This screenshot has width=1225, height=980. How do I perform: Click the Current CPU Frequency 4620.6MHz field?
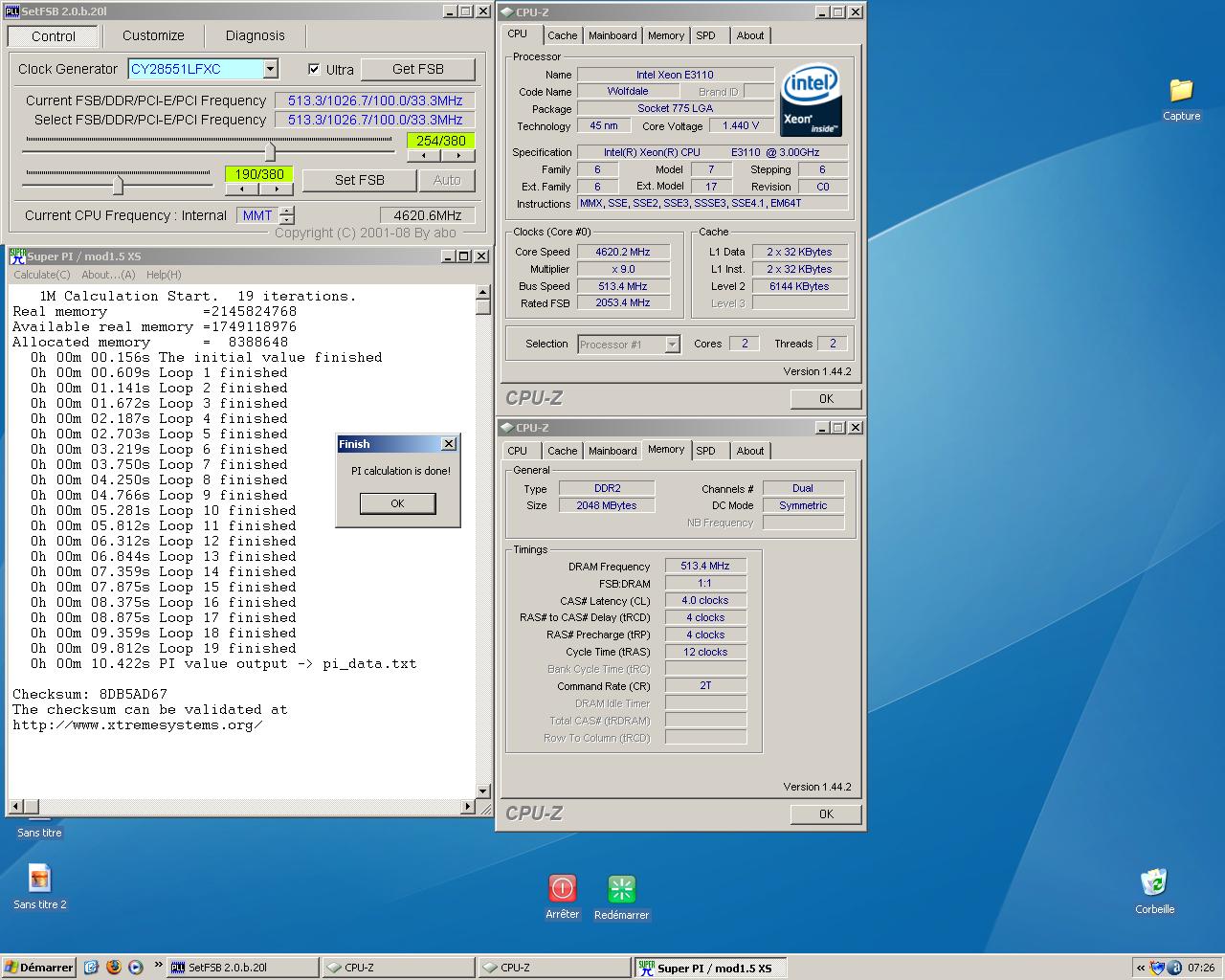pos(428,215)
